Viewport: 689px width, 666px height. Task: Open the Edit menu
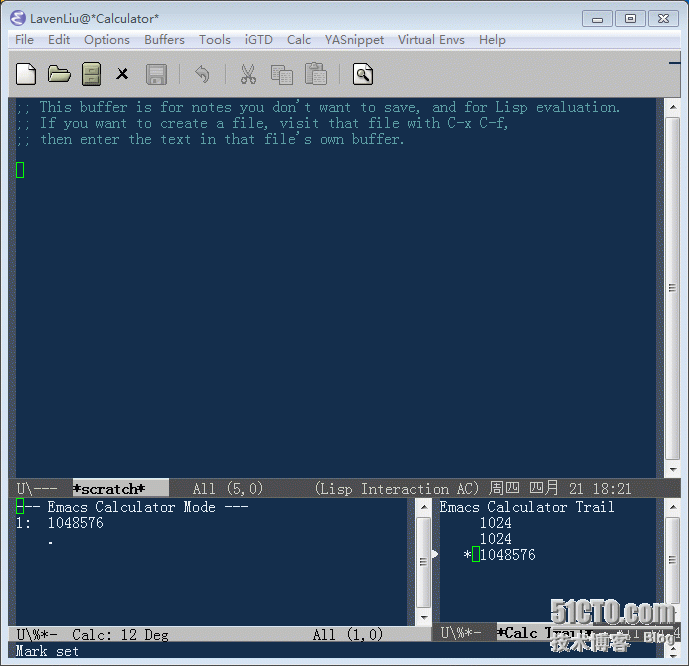click(59, 40)
